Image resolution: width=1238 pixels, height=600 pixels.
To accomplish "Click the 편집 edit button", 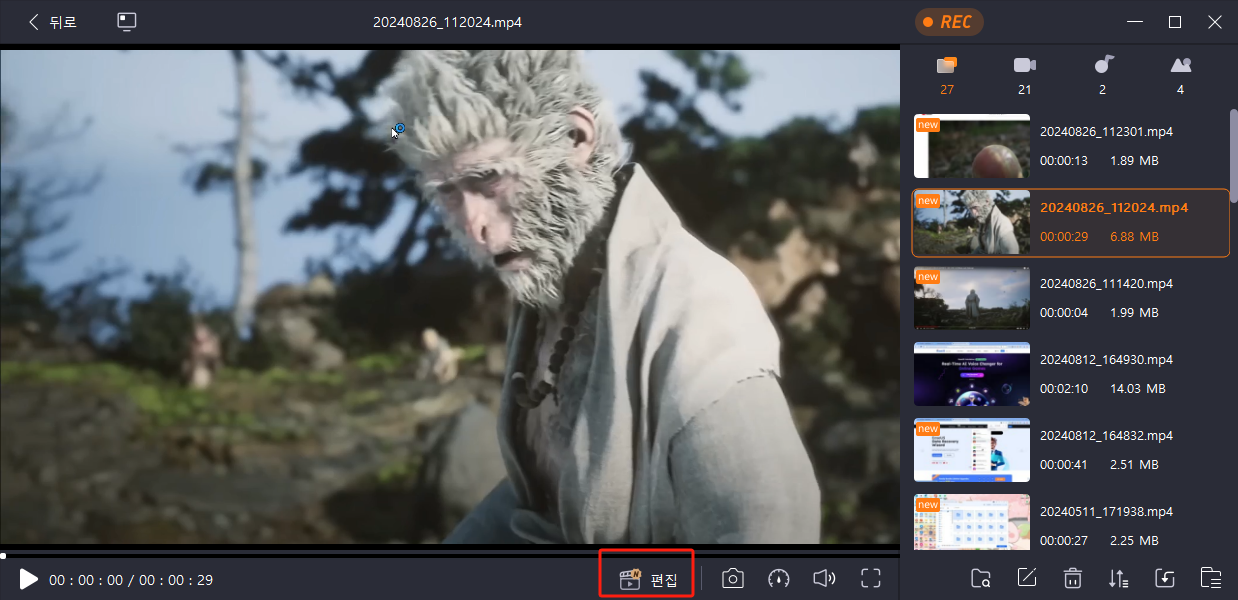I will [x=648, y=580].
